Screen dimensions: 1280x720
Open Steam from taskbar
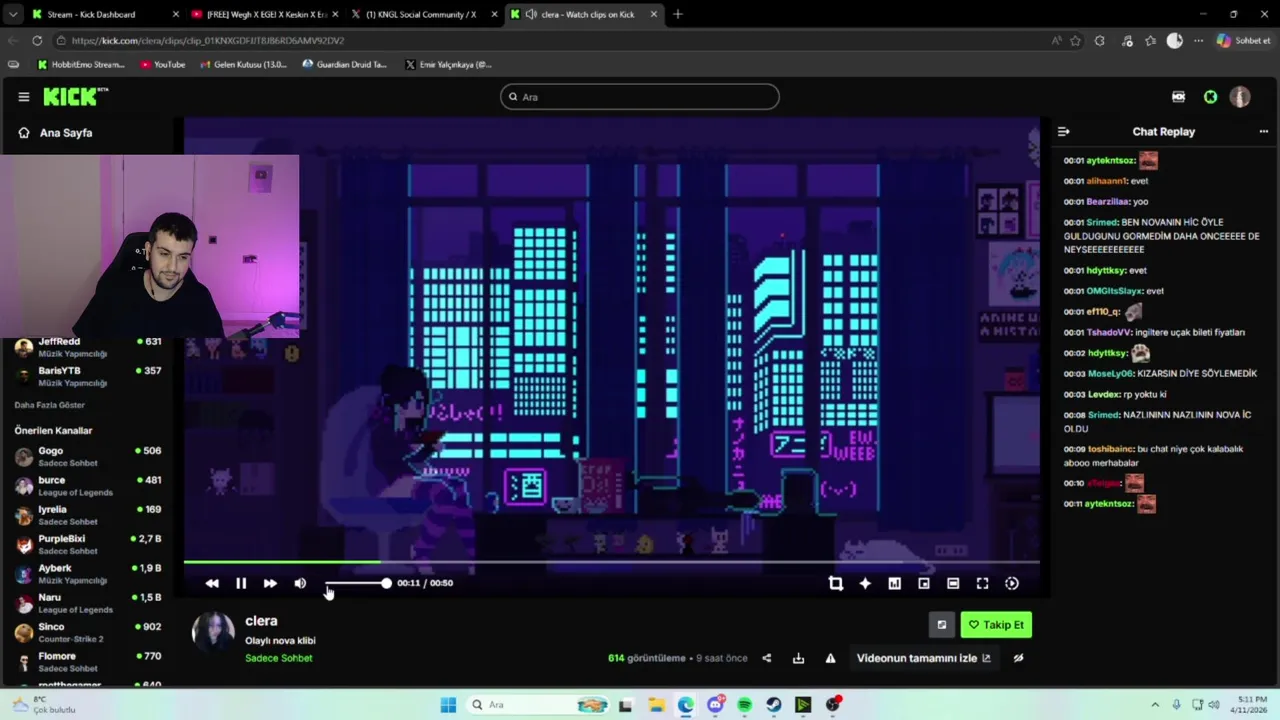coord(774,705)
